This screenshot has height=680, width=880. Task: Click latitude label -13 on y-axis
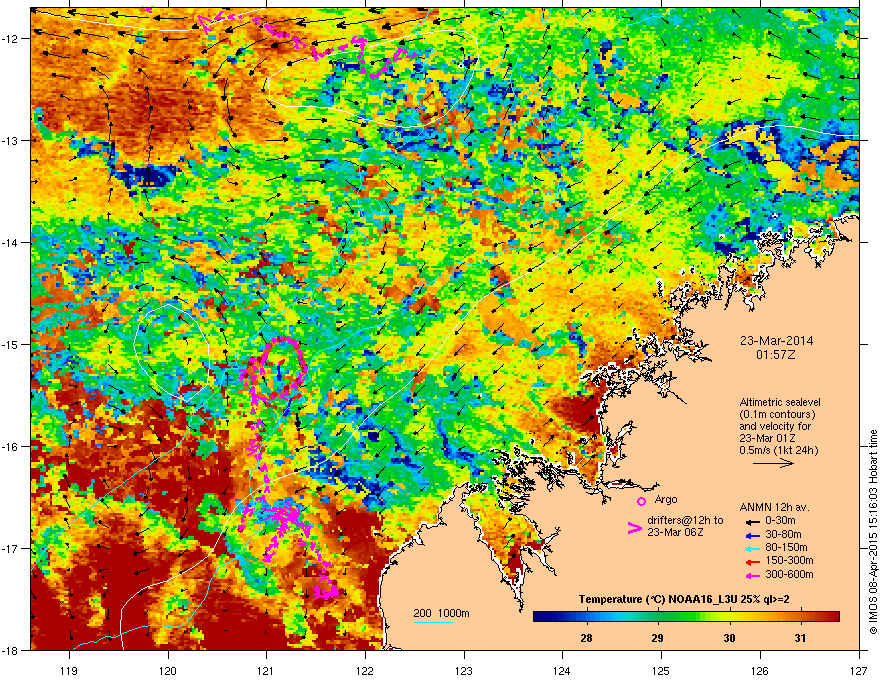click(x=10, y=141)
